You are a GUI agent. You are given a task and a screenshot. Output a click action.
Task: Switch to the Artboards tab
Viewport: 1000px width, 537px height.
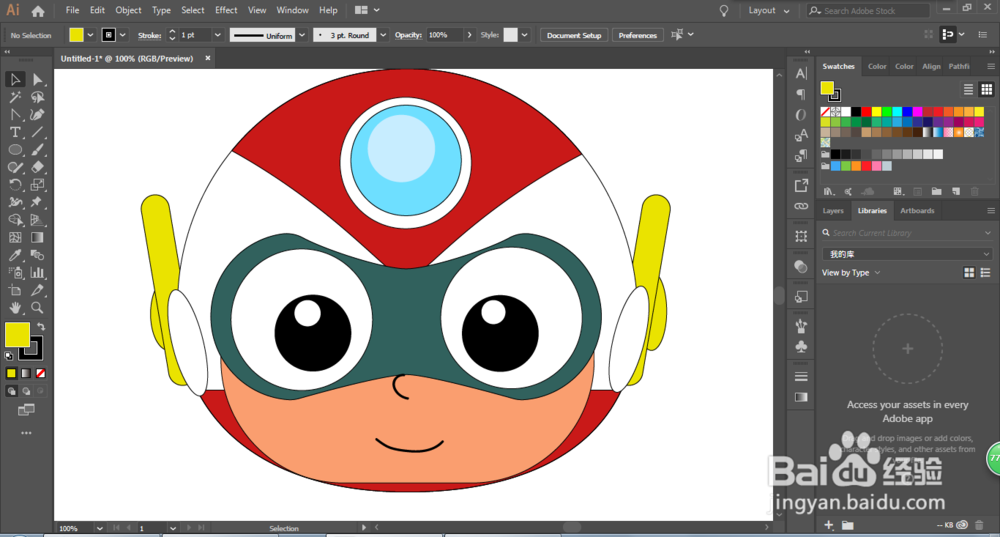point(917,210)
